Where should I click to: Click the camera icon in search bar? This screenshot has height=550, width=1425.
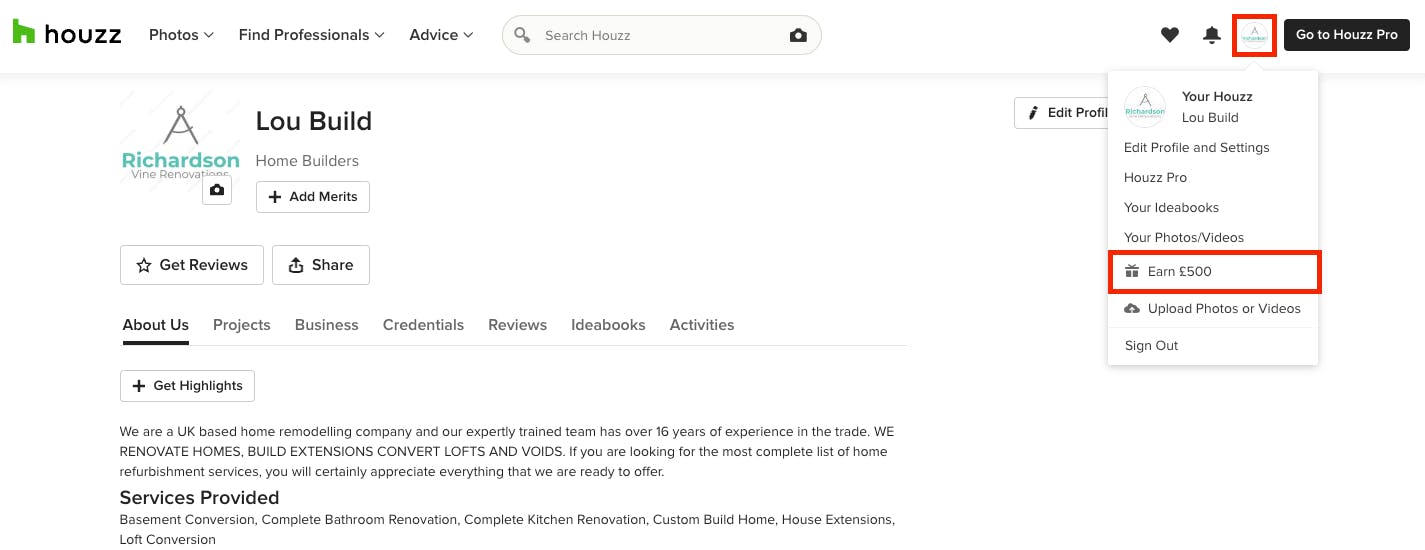[798, 35]
